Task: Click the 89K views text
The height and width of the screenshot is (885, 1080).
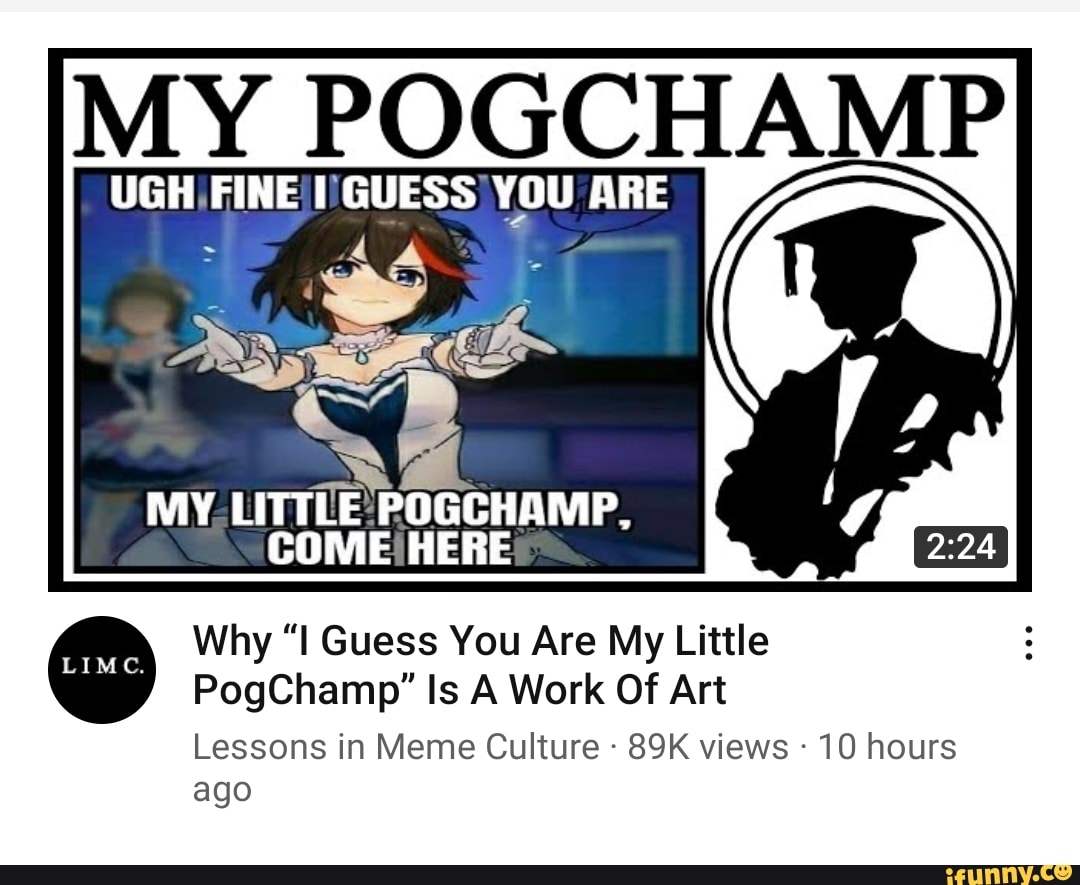Action: click(x=707, y=747)
